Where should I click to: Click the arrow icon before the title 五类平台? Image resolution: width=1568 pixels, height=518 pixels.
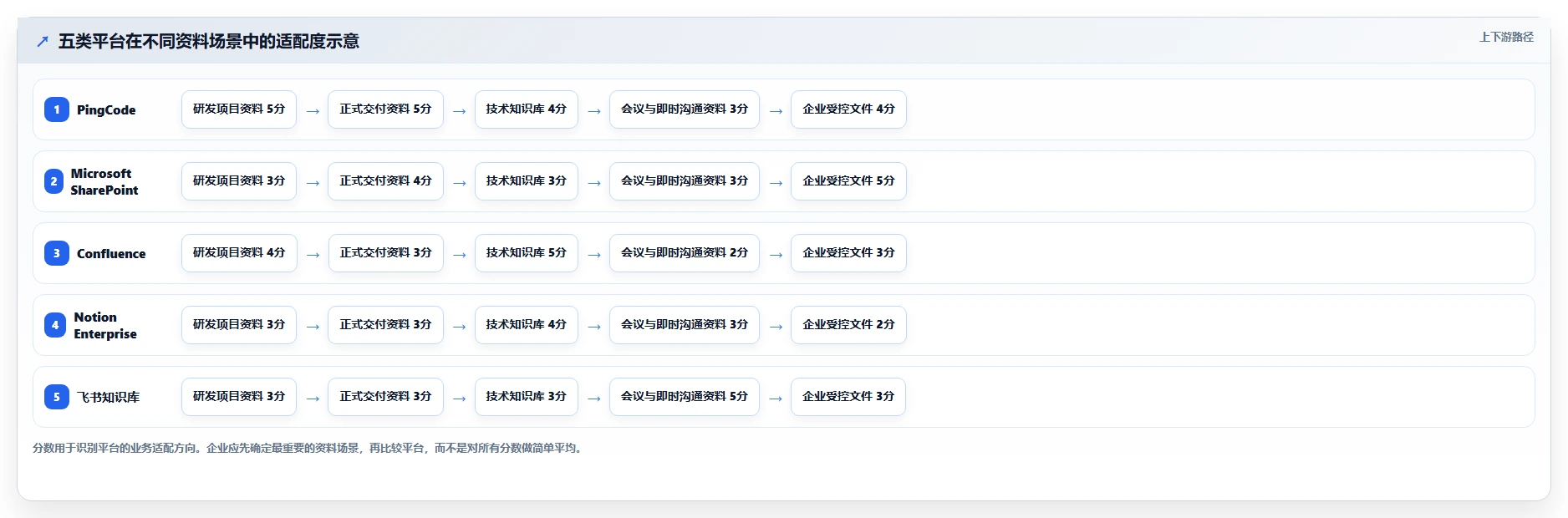[43, 42]
